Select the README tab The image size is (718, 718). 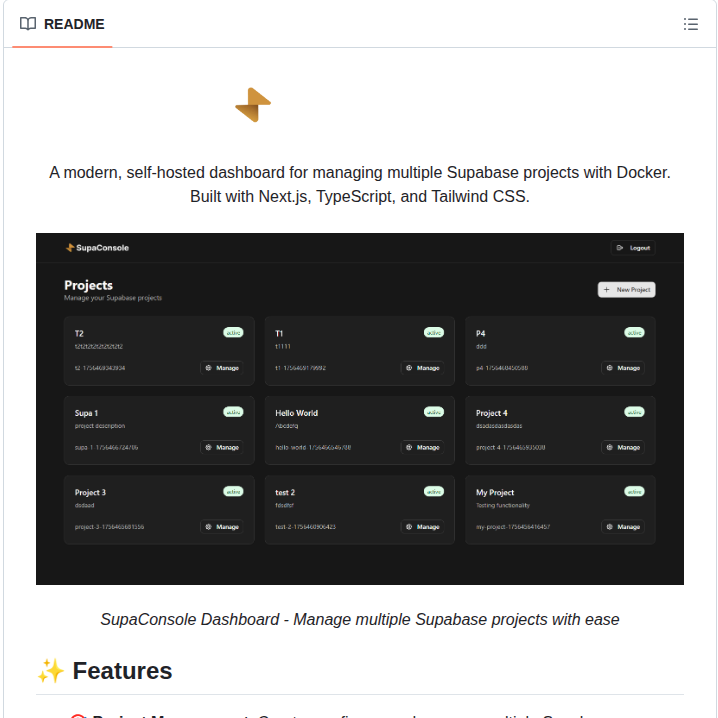click(x=63, y=24)
